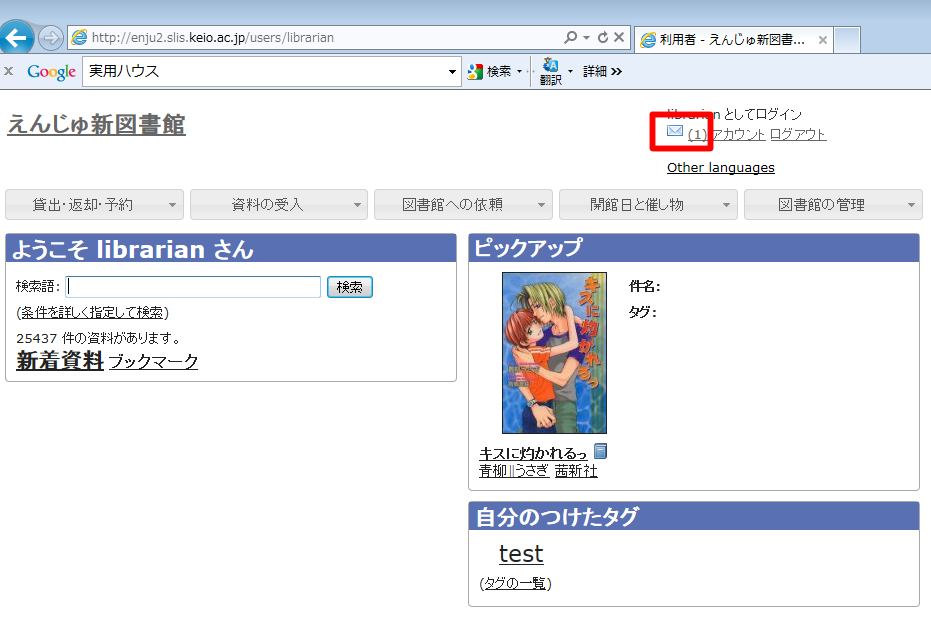Close the Google toolbar with the X
This screenshot has width=931, height=621.
coord(8,71)
